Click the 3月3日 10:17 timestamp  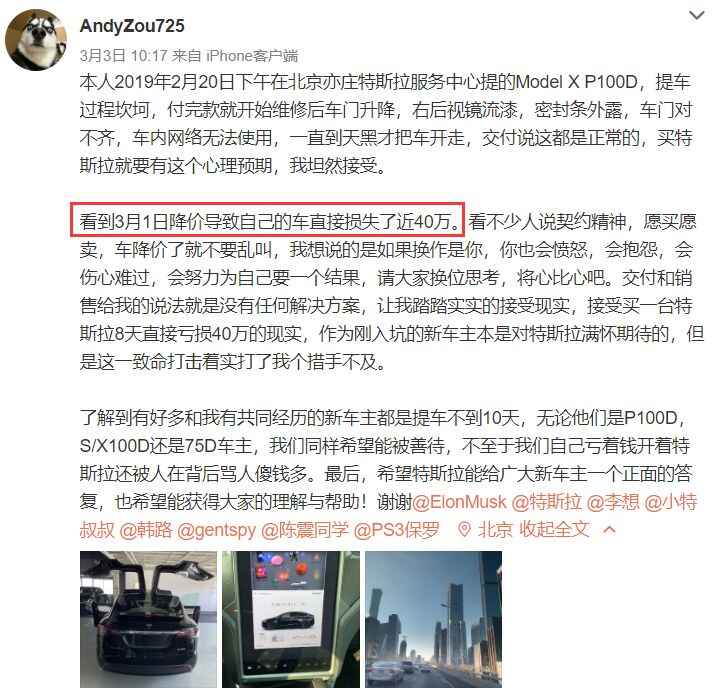coord(123,56)
